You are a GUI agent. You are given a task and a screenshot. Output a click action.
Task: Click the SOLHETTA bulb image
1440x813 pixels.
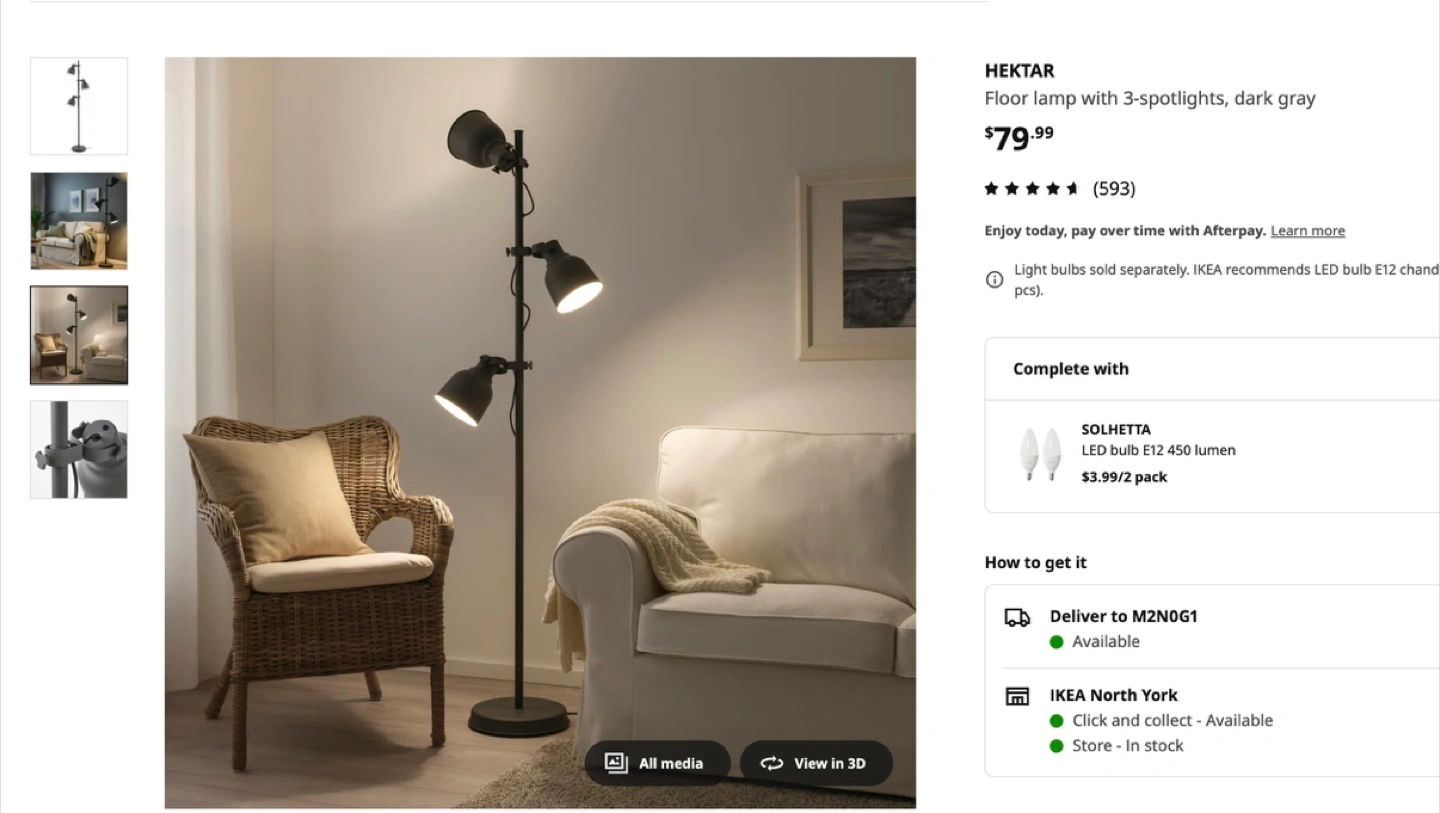[1039, 454]
